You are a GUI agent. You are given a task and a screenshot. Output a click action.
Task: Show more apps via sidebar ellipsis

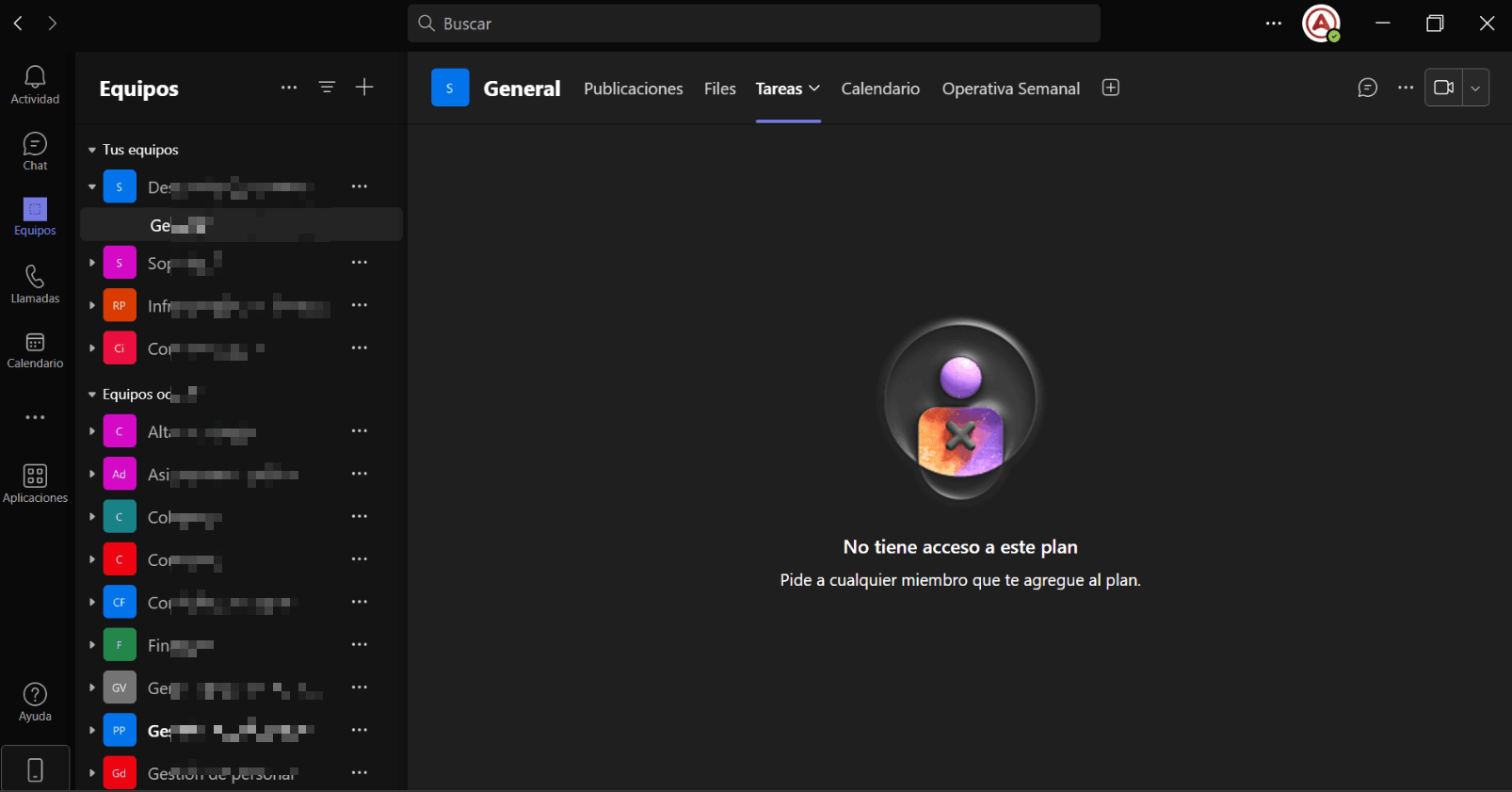pyautogui.click(x=35, y=417)
